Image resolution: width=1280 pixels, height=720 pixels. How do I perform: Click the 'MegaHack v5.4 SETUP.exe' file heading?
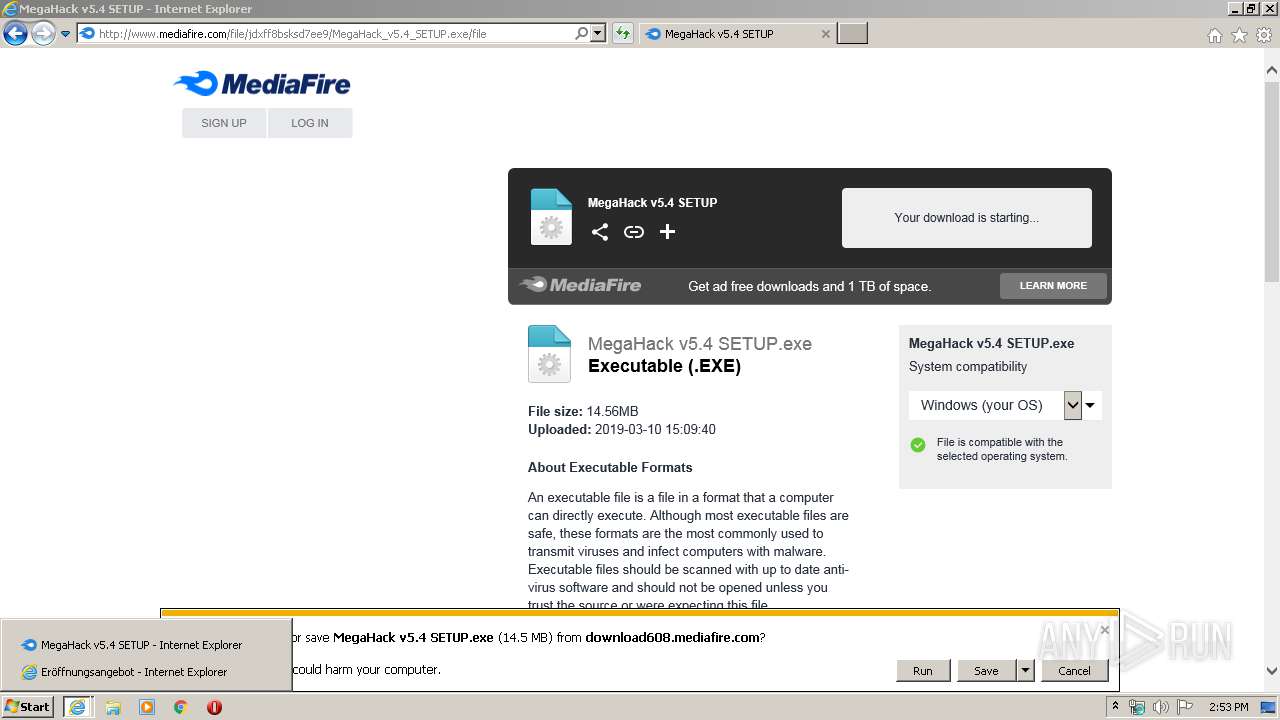700,344
